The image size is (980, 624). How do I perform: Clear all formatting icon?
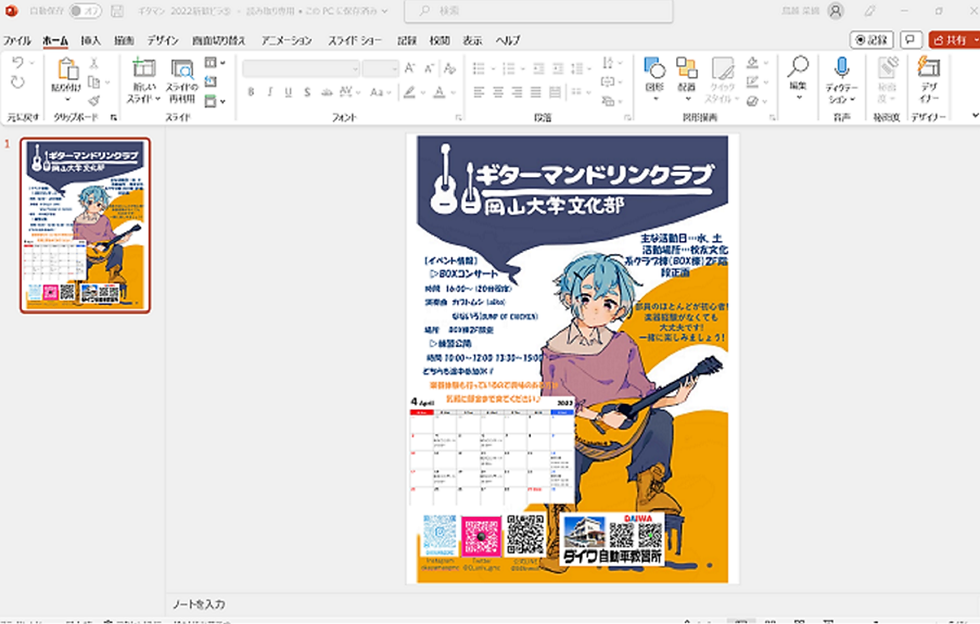point(449,68)
